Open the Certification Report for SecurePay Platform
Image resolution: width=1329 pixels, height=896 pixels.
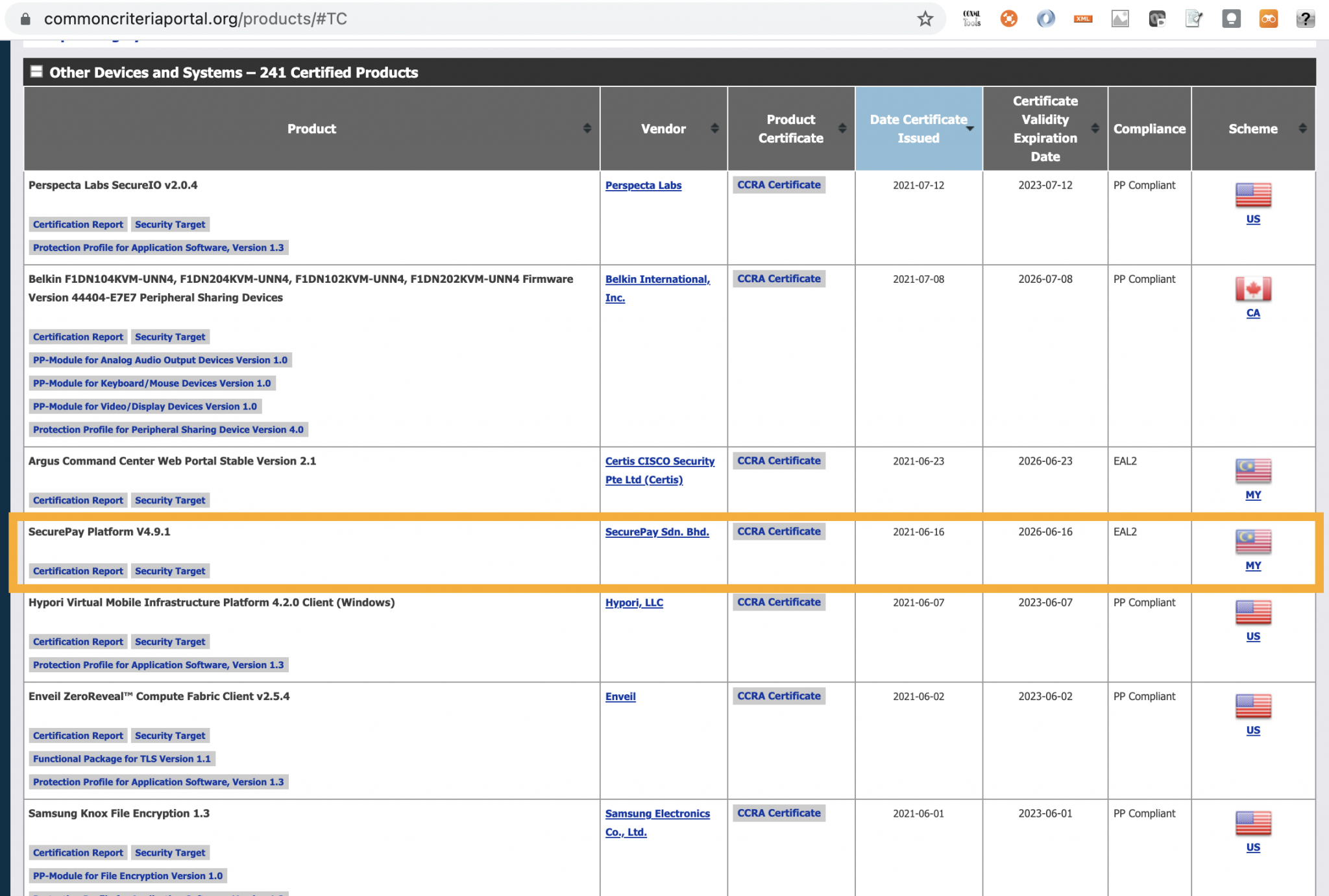pos(77,571)
